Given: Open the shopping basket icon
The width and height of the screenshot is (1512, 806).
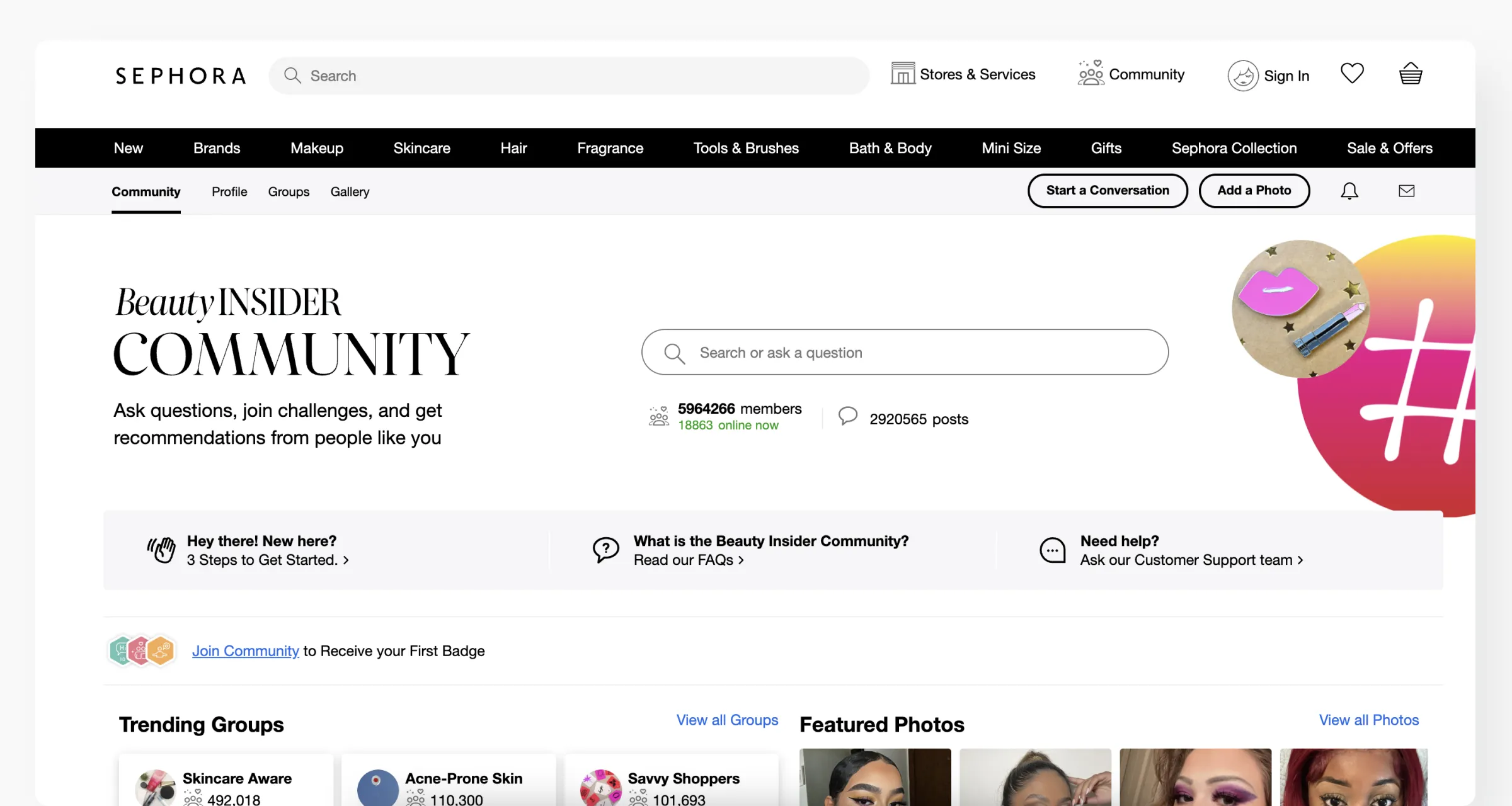Looking at the screenshot, I should click(1411, 74).
